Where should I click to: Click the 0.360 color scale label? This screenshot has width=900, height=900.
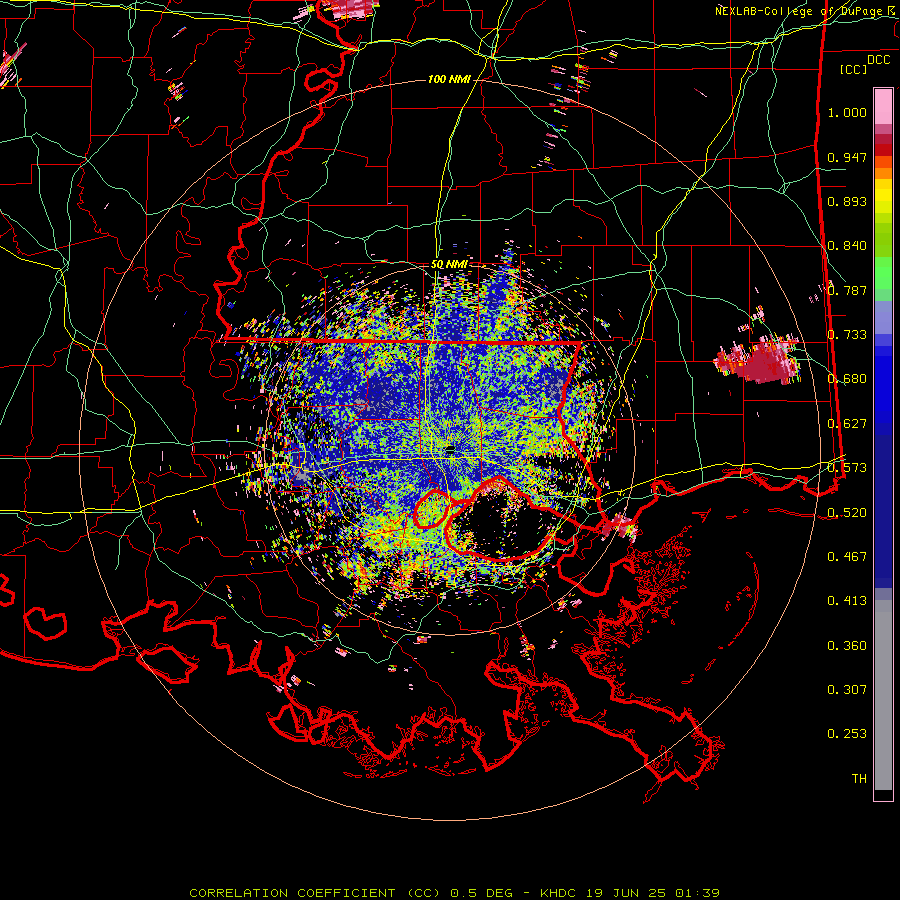point(847,646)
